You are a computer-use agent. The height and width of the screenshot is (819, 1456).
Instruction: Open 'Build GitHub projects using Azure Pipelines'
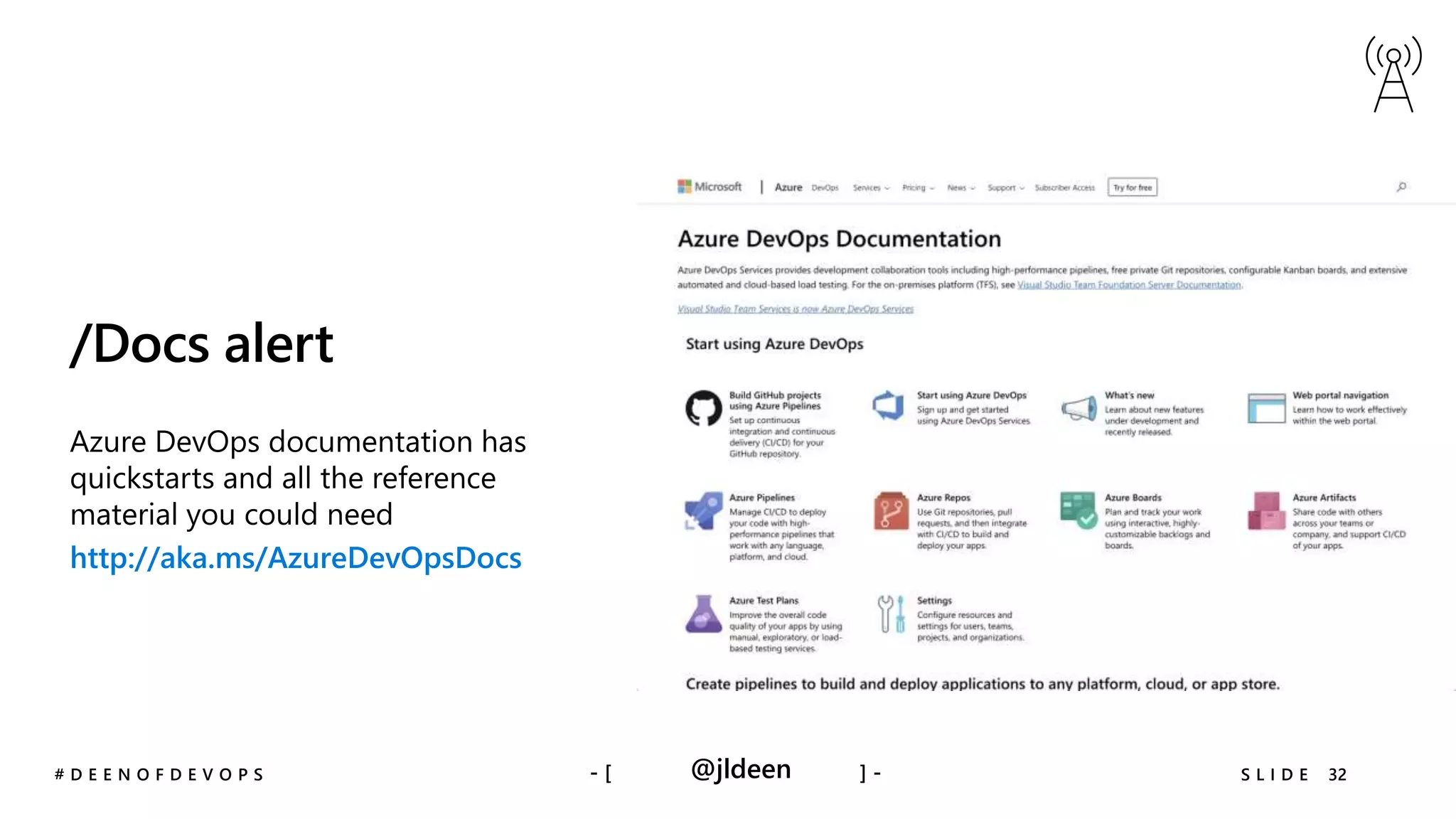774,400
